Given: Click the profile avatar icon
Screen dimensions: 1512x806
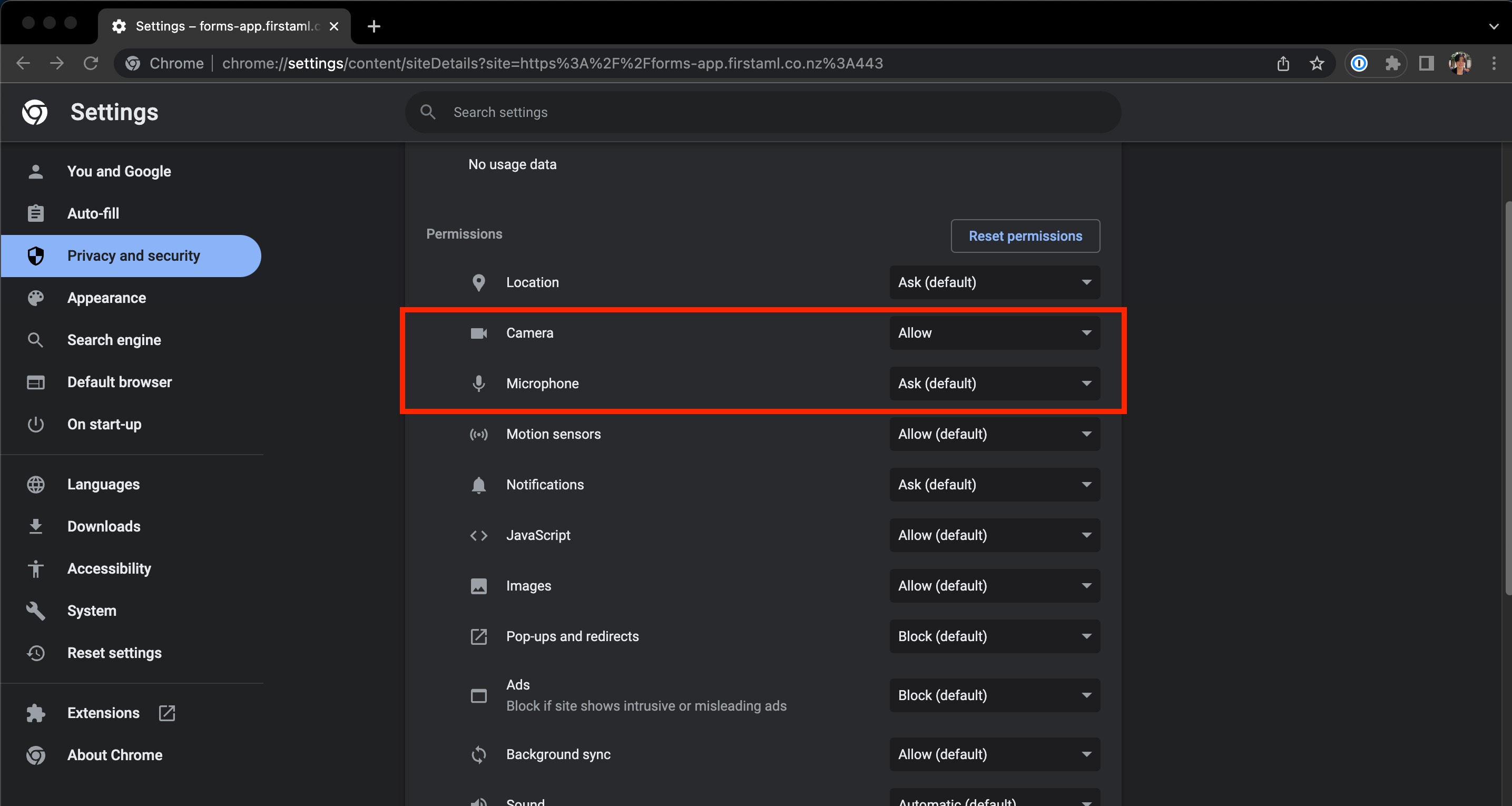Looking at the screenshot, I should click(x=1460, y=63).
